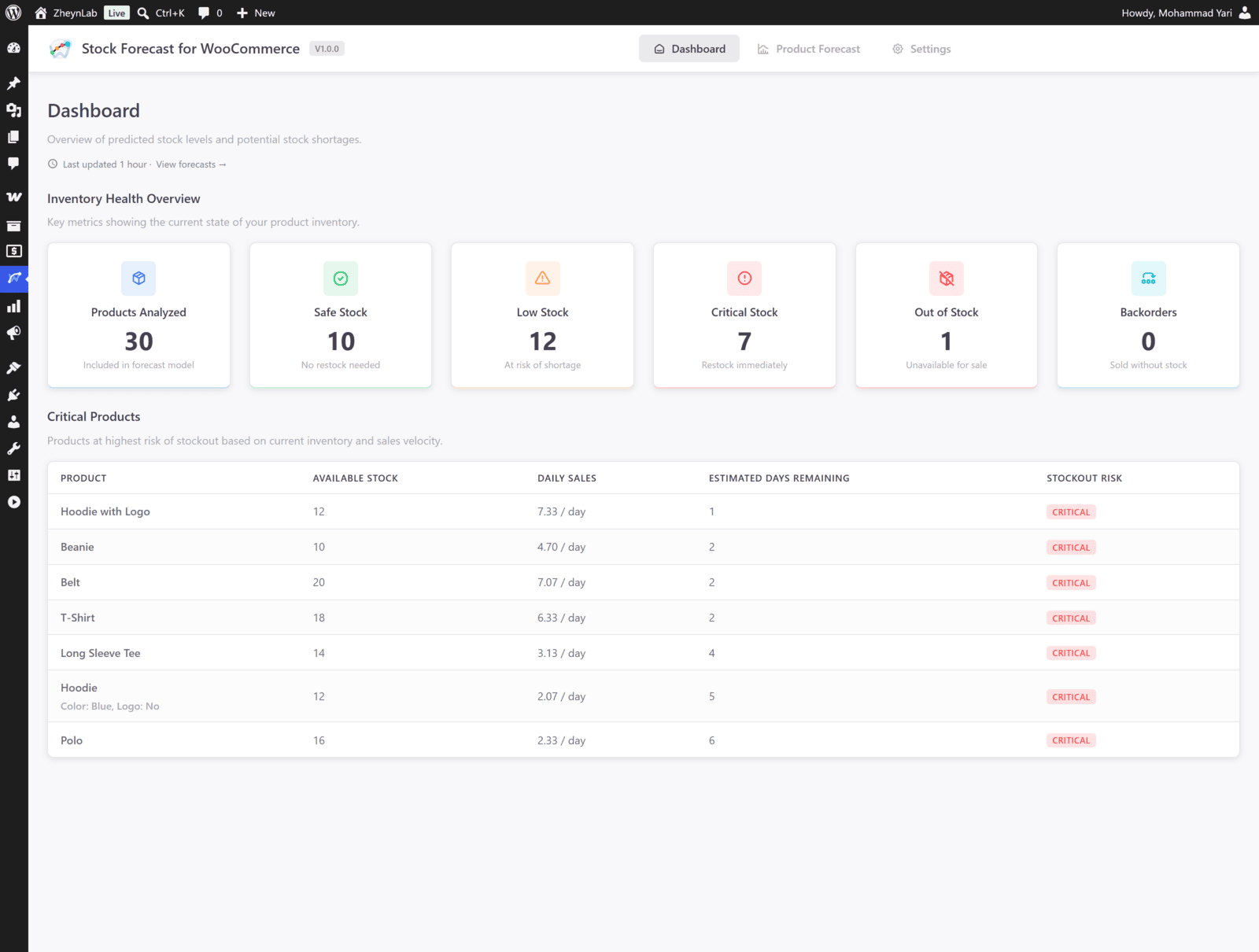Click the AVAILABLE STOCK column header
Screen dimensions: 1259x952
click(356, 478)
